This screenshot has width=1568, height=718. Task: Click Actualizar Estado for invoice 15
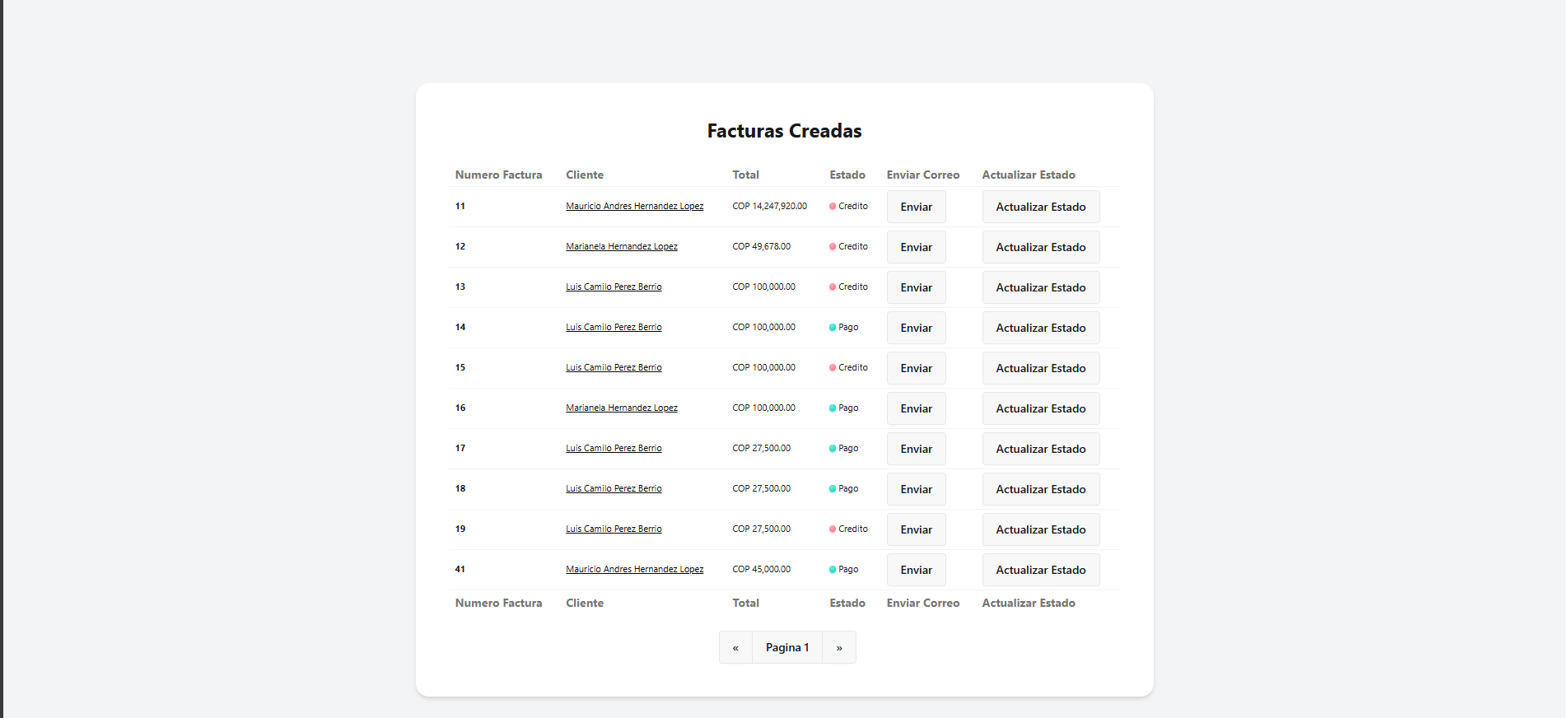[1040, 368]
